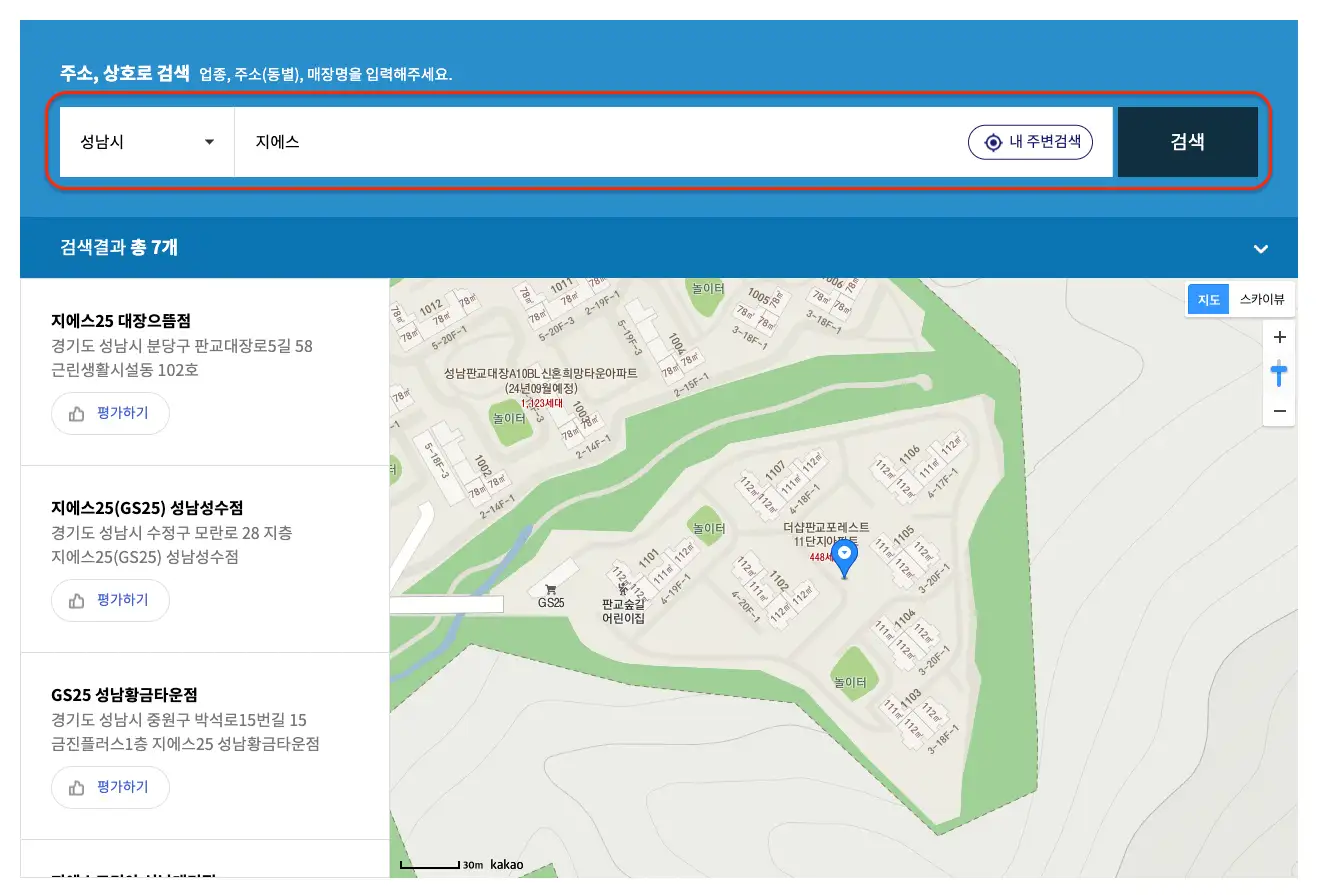Click the 성남판교대장A10BL 신혼희망타운아파트 map label
This screenshot has height=895, width=1317.
541,380
